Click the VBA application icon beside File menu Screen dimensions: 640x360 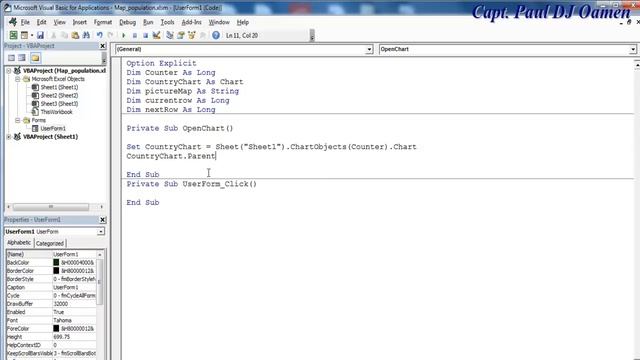pyautogui.click(x=13, y=22)
